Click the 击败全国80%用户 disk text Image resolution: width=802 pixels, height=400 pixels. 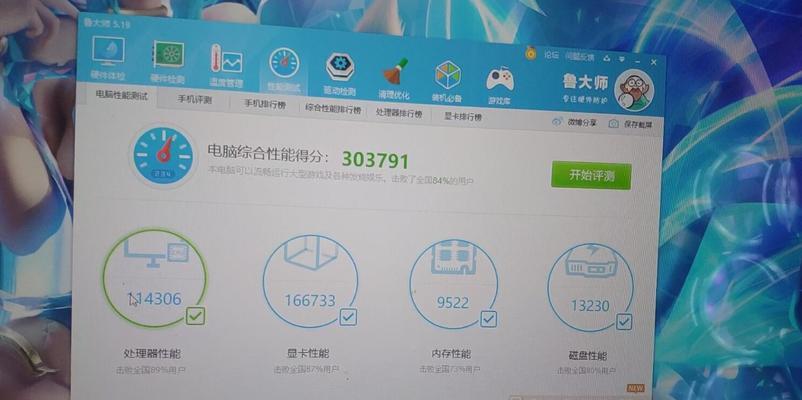[x=586, y=370]
